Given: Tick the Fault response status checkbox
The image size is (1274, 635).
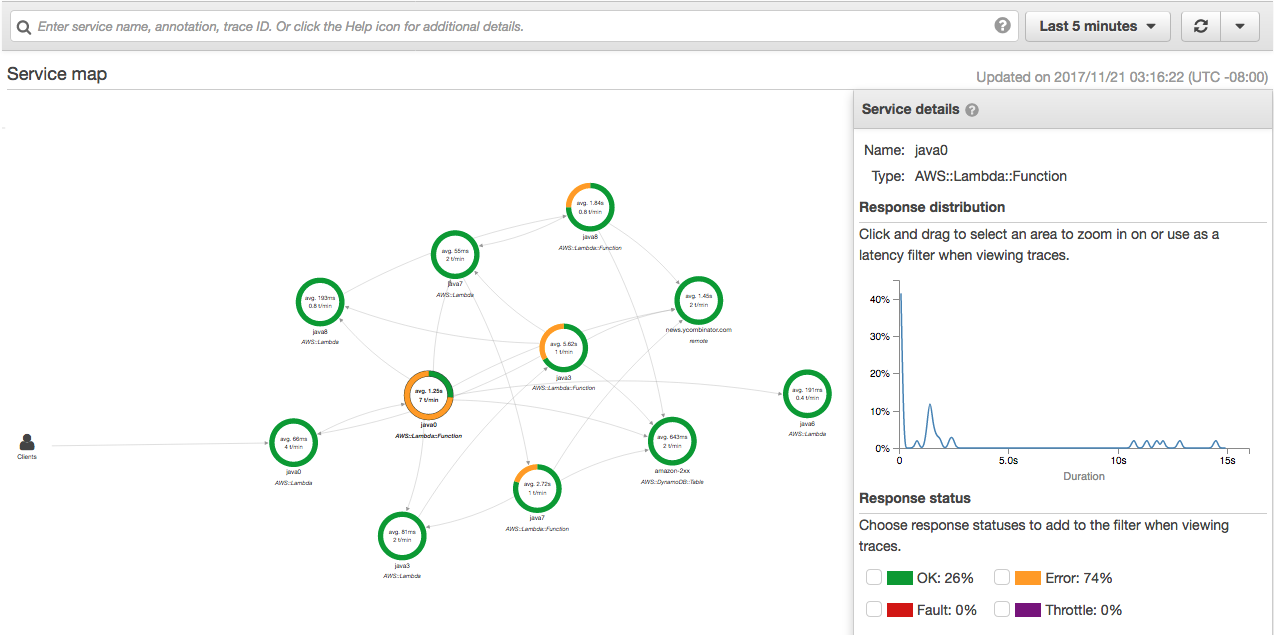Looking at the screenshot, I should click(x=874, y=610).
